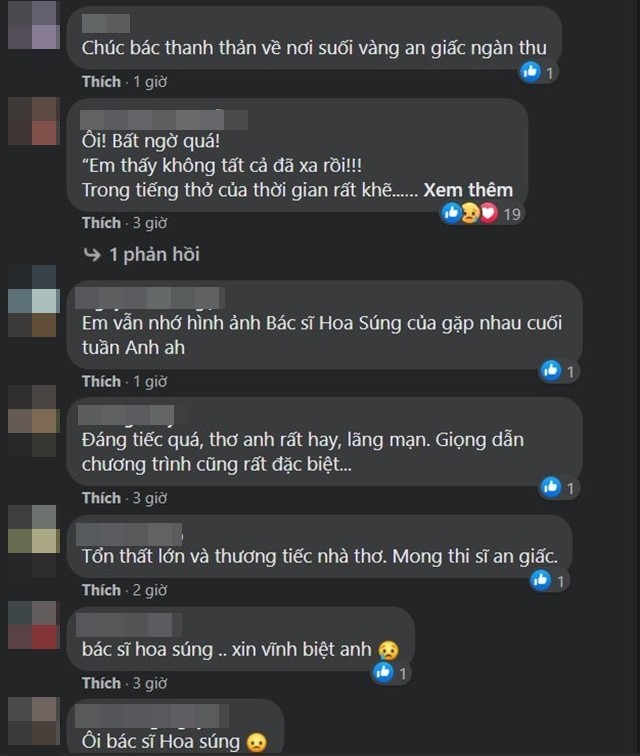Like the 'Em vẫn nhớ hình ảnh' comment via Thích
Image resolution: width=640 pixels, height=756 pixels.
[x=101, y=381]
